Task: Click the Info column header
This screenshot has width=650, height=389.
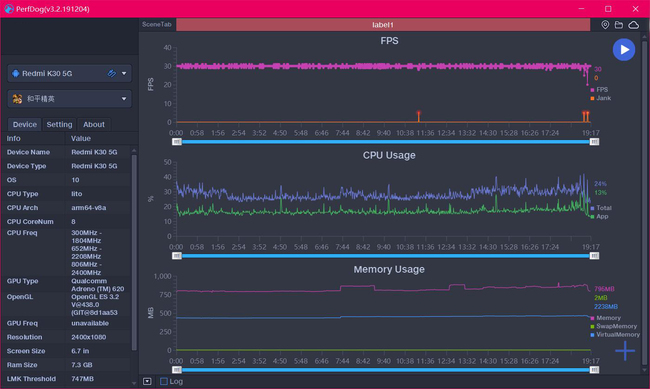Action: (13, 139)
